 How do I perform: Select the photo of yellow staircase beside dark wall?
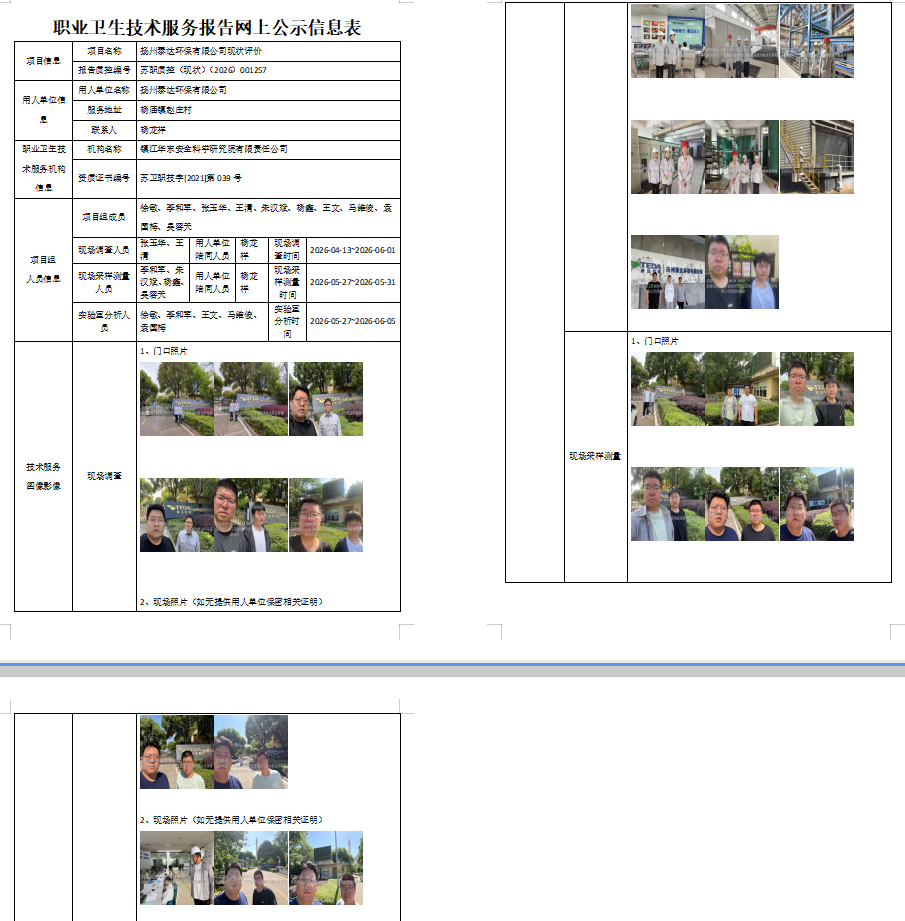(x=817, y=157)
